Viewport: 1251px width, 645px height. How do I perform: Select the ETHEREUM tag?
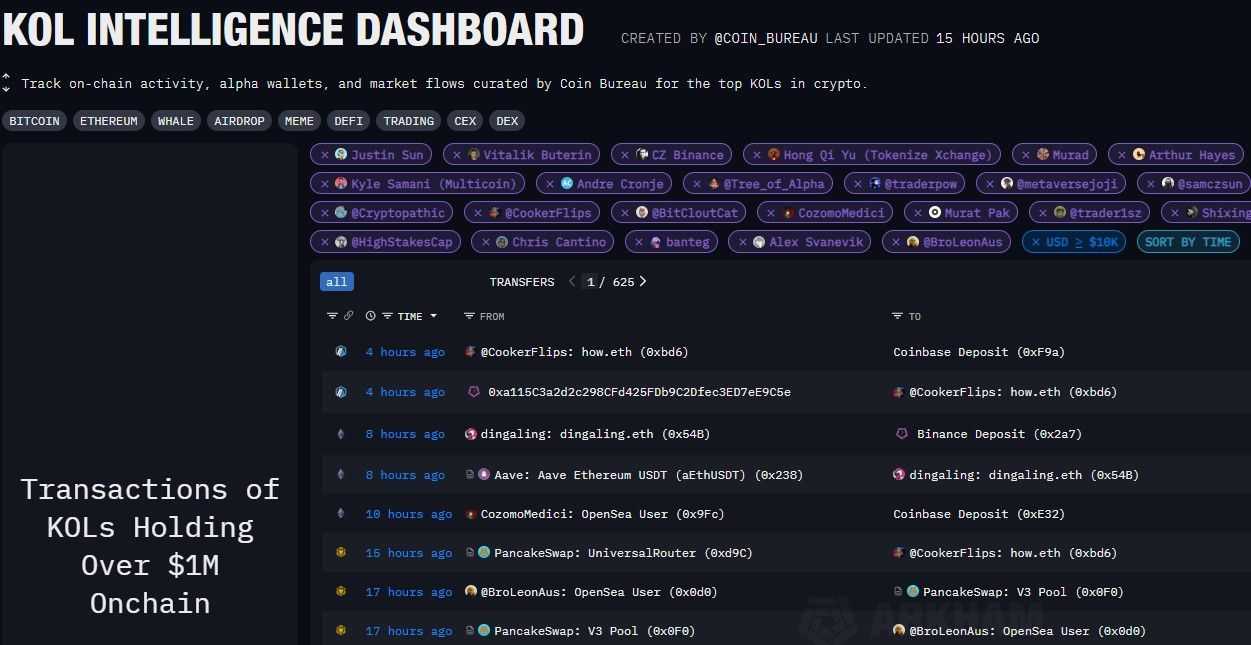(109, 121)
